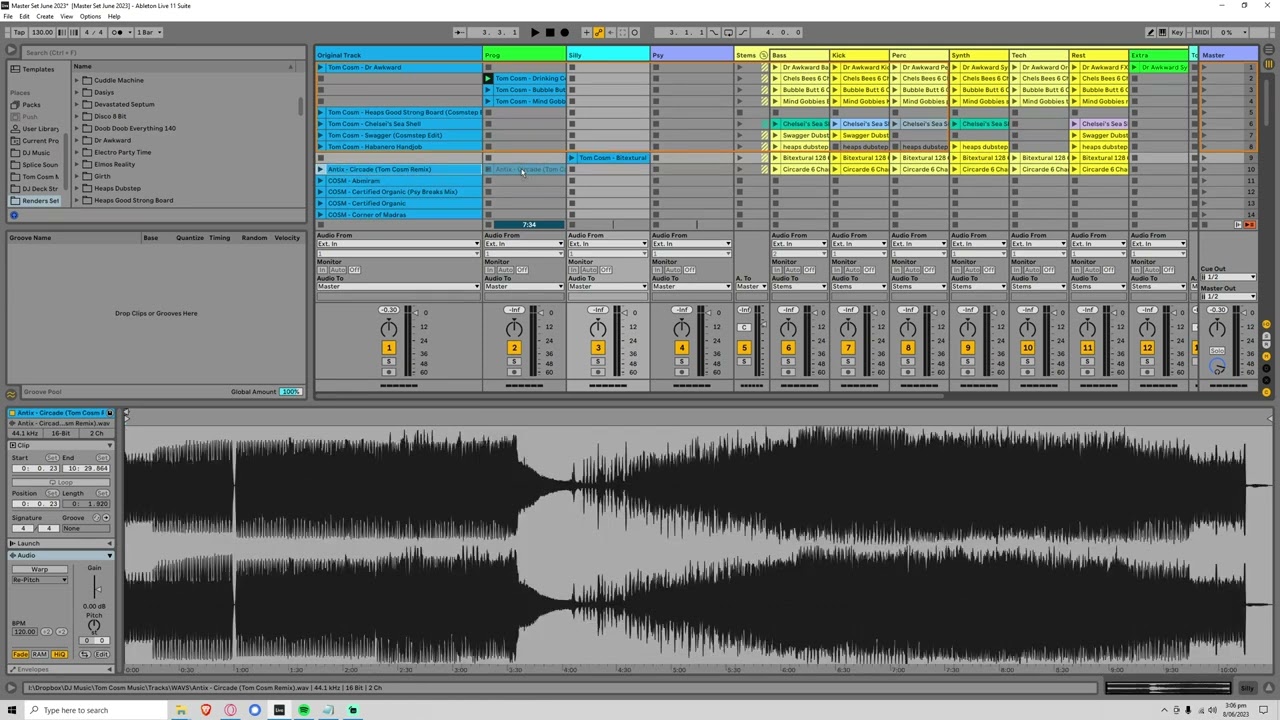The height and width of the screenshot is (720, 1280).
Task: Click the Set button for clip Start
Action: (x=51, y=458)
